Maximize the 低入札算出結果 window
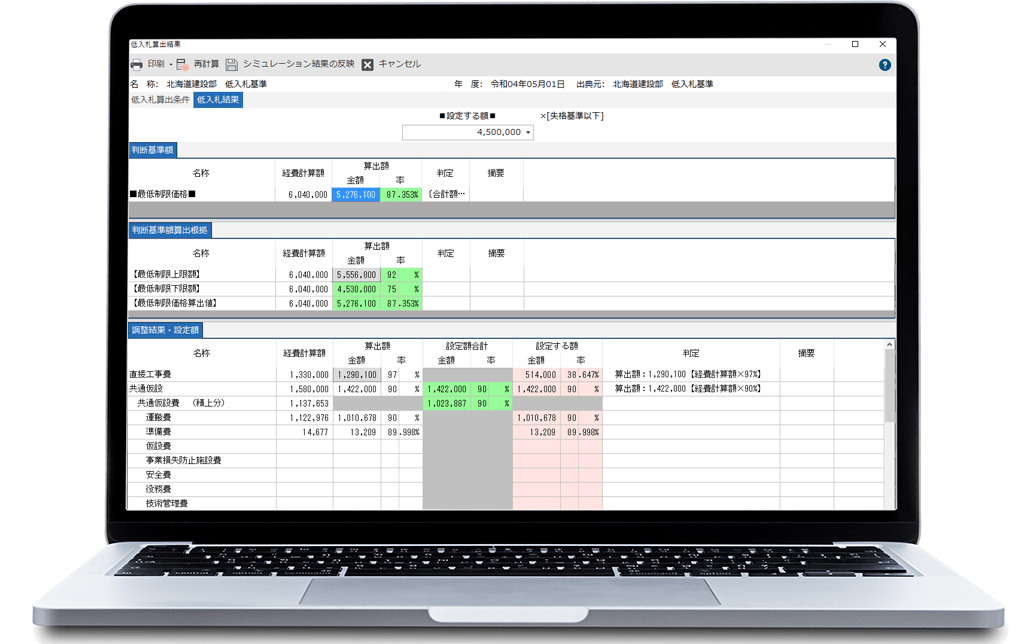 (854, 44)
